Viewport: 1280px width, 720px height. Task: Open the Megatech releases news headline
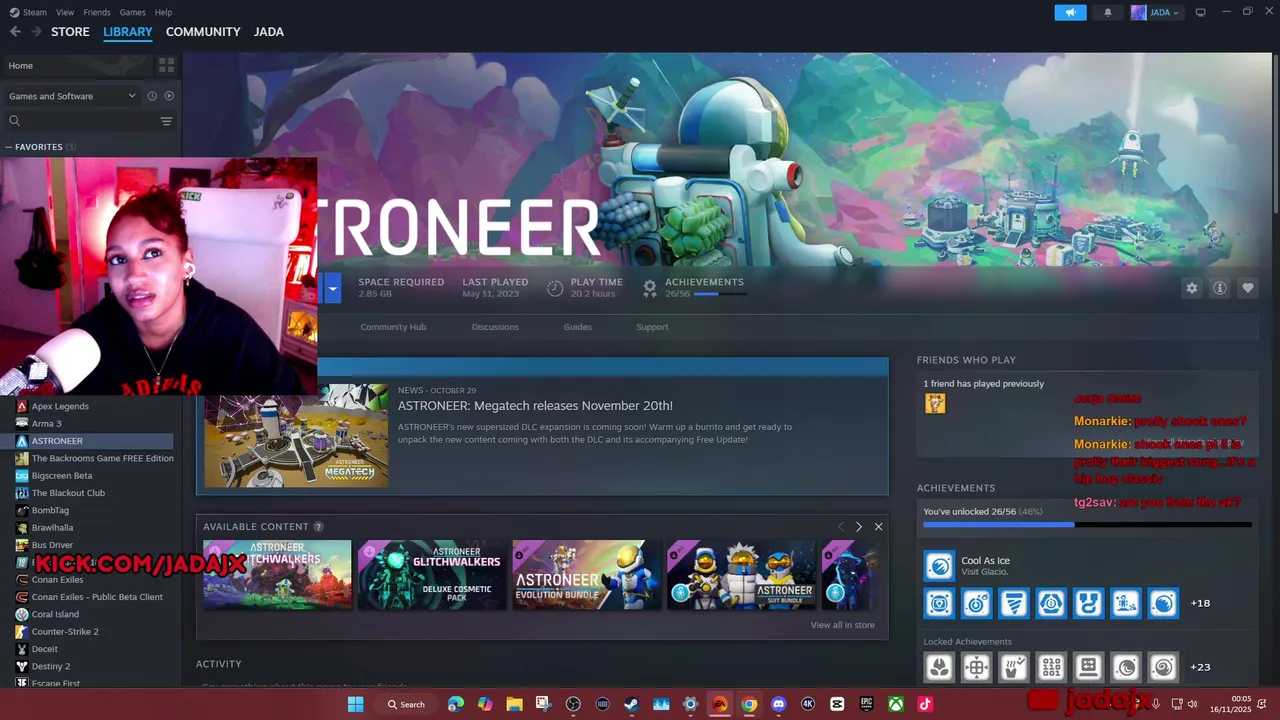535,406
